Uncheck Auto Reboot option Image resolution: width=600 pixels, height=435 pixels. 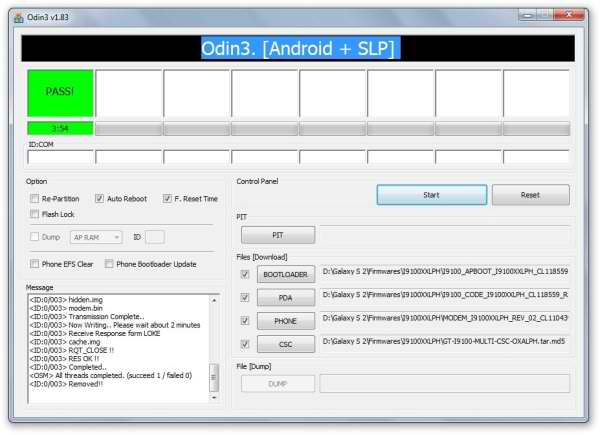coord(99,199)
